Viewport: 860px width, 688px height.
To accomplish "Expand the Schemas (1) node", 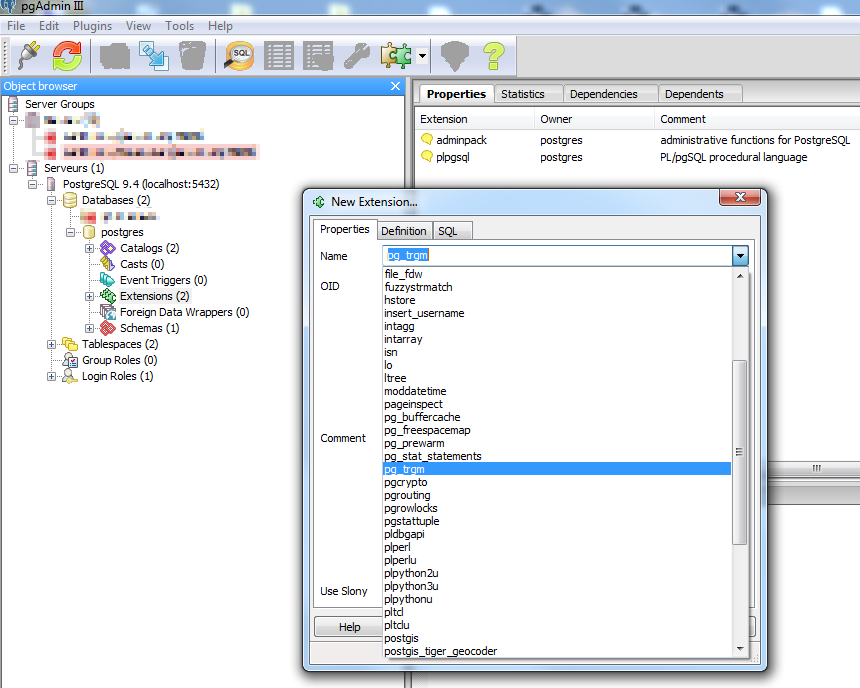I will 89,328.
